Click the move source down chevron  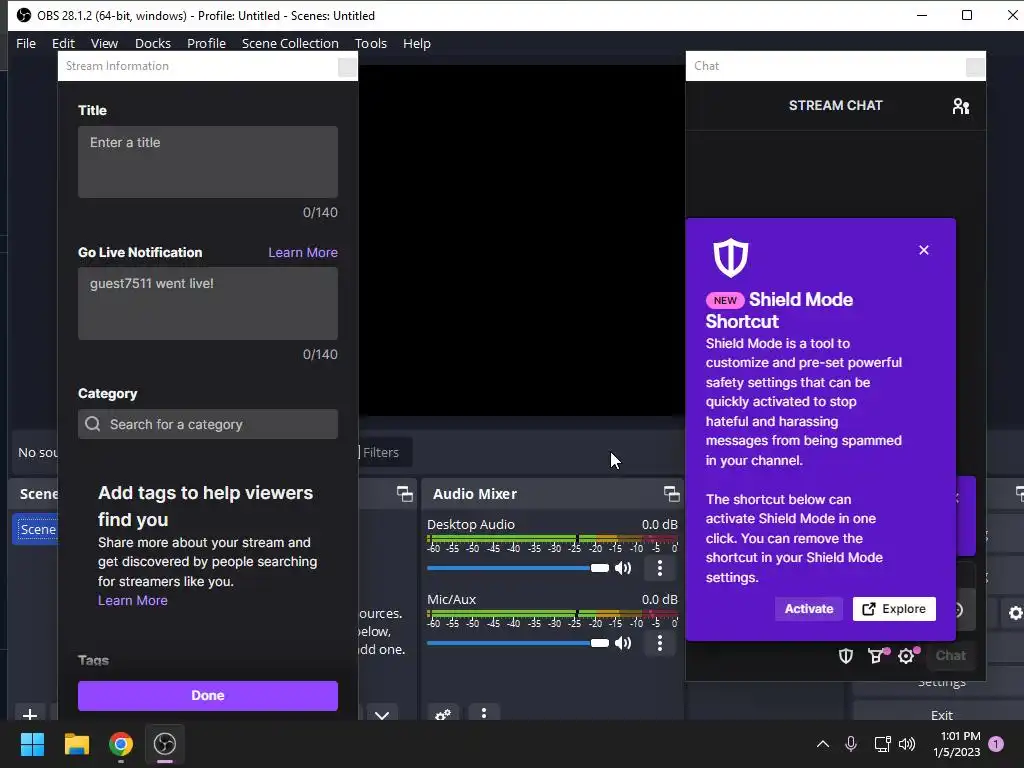click(382, 714)
